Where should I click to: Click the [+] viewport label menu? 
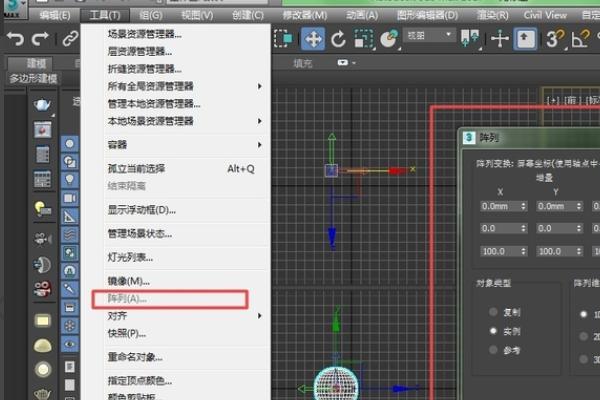553,100
